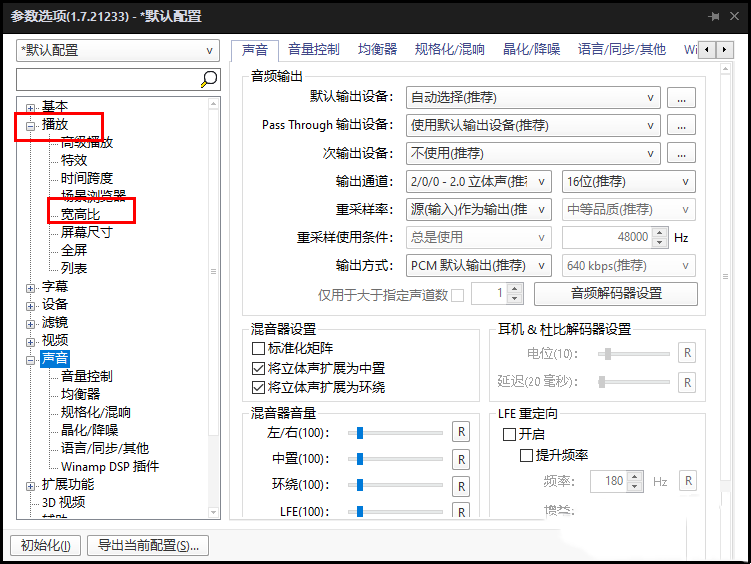Uncheck 将立体声扩展为中置
The width and height of the screenshot is (751, 564).
258,368
